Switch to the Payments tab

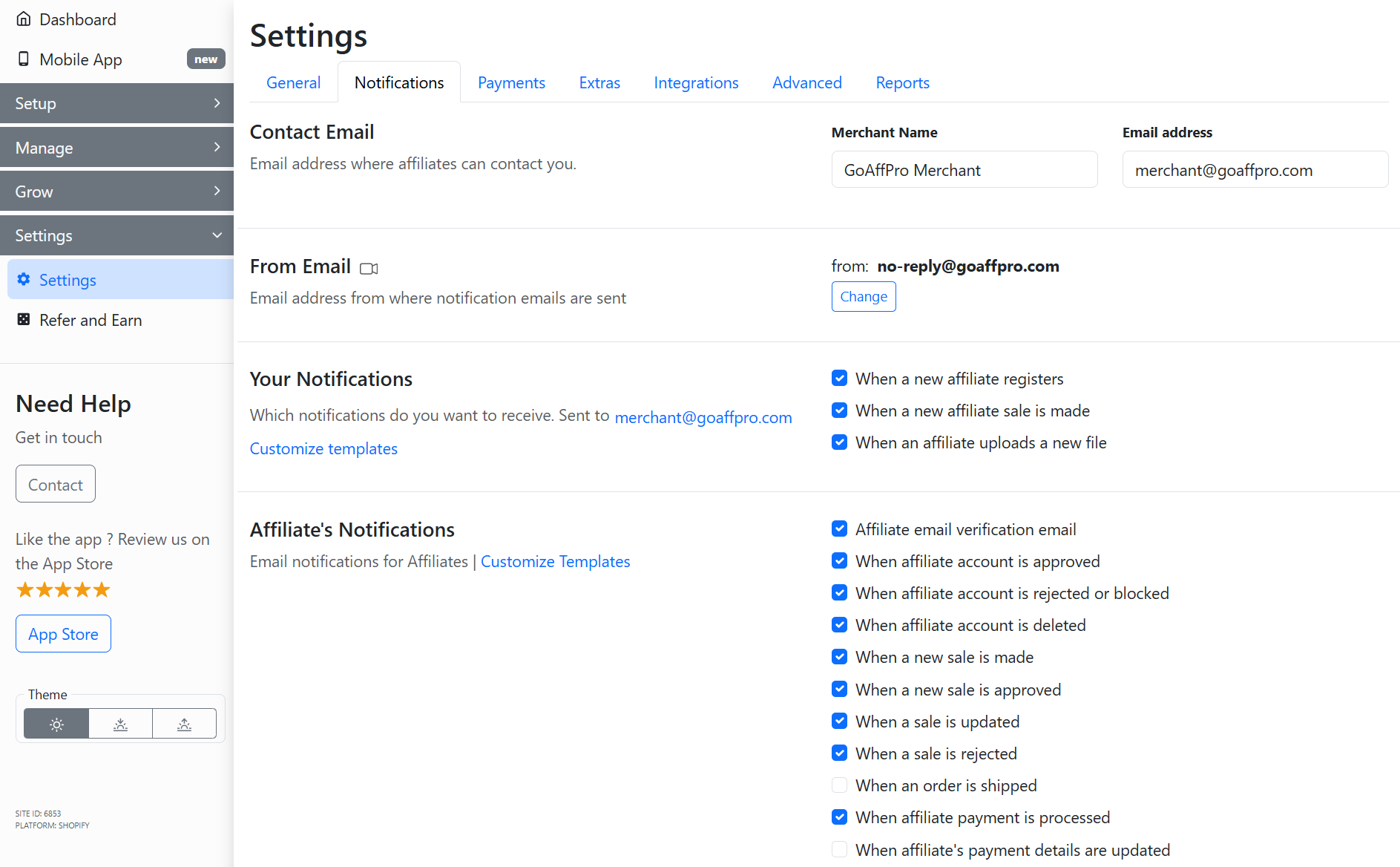click(x=511, y=82)
